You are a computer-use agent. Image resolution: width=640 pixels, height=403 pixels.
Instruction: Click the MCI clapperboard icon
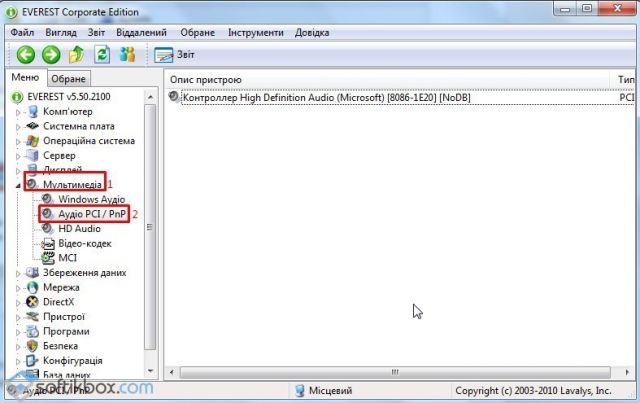(x=48, y=258)
